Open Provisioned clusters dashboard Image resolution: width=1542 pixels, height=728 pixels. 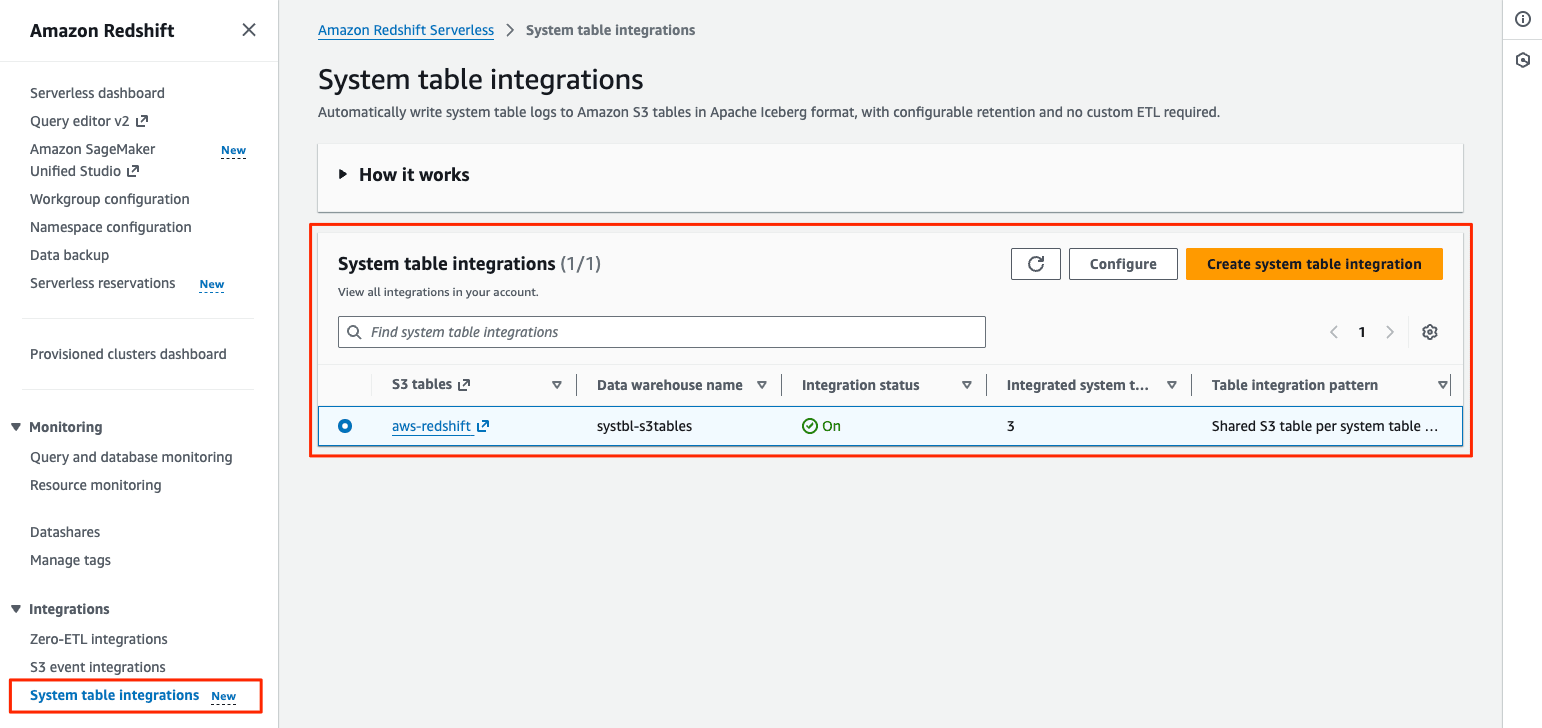[128, 354]
